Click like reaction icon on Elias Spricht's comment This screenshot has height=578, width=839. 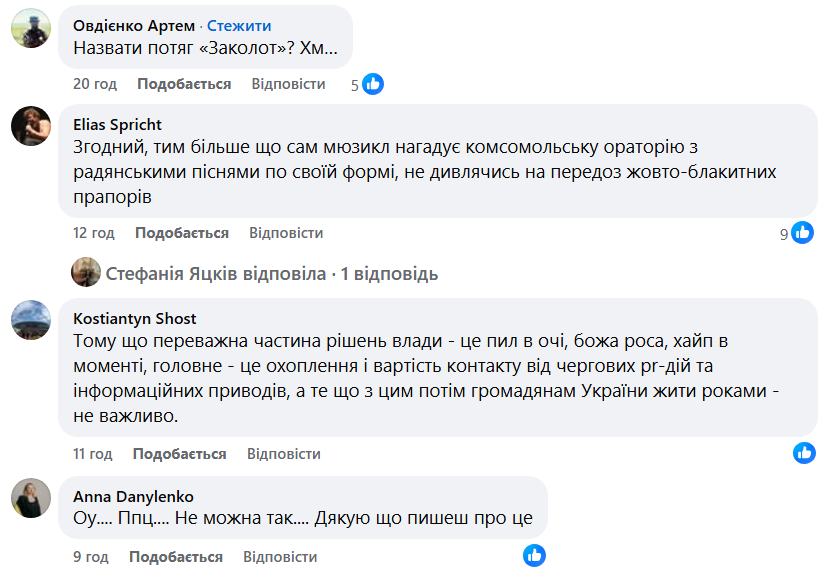(803, 233)
